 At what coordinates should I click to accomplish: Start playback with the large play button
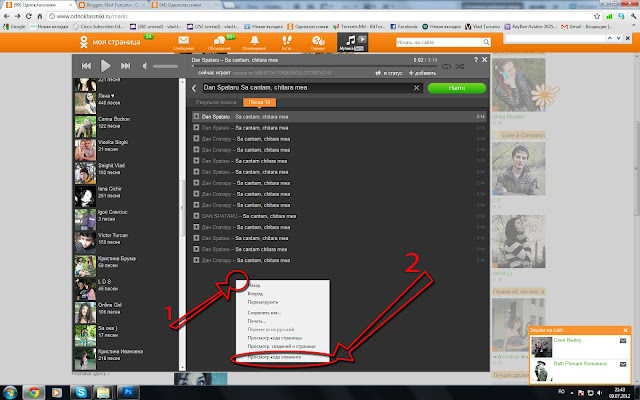[105, 66]
